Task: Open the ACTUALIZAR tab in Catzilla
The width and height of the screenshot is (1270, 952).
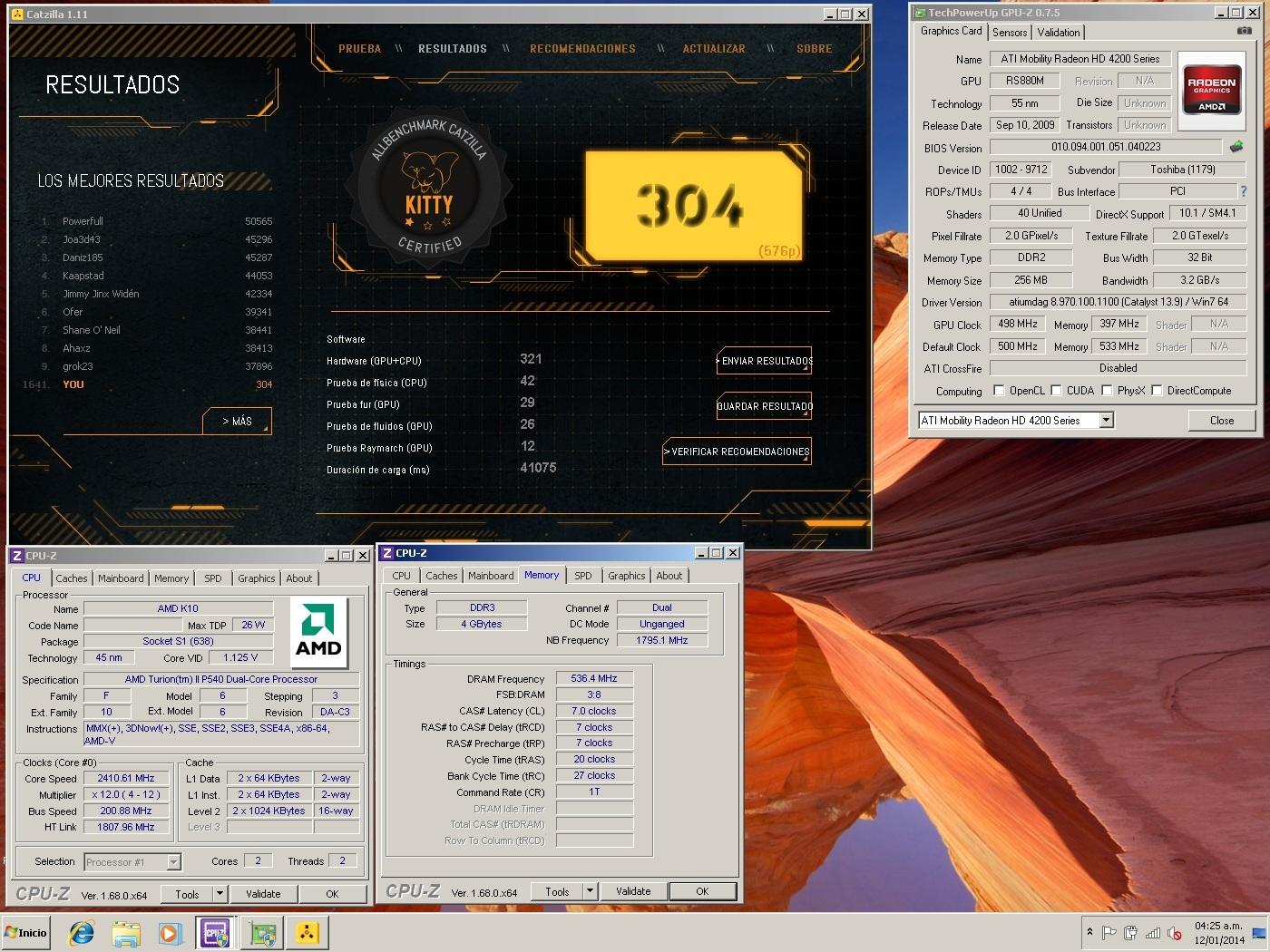Action: pyautogui.click(x=714, y=49)
